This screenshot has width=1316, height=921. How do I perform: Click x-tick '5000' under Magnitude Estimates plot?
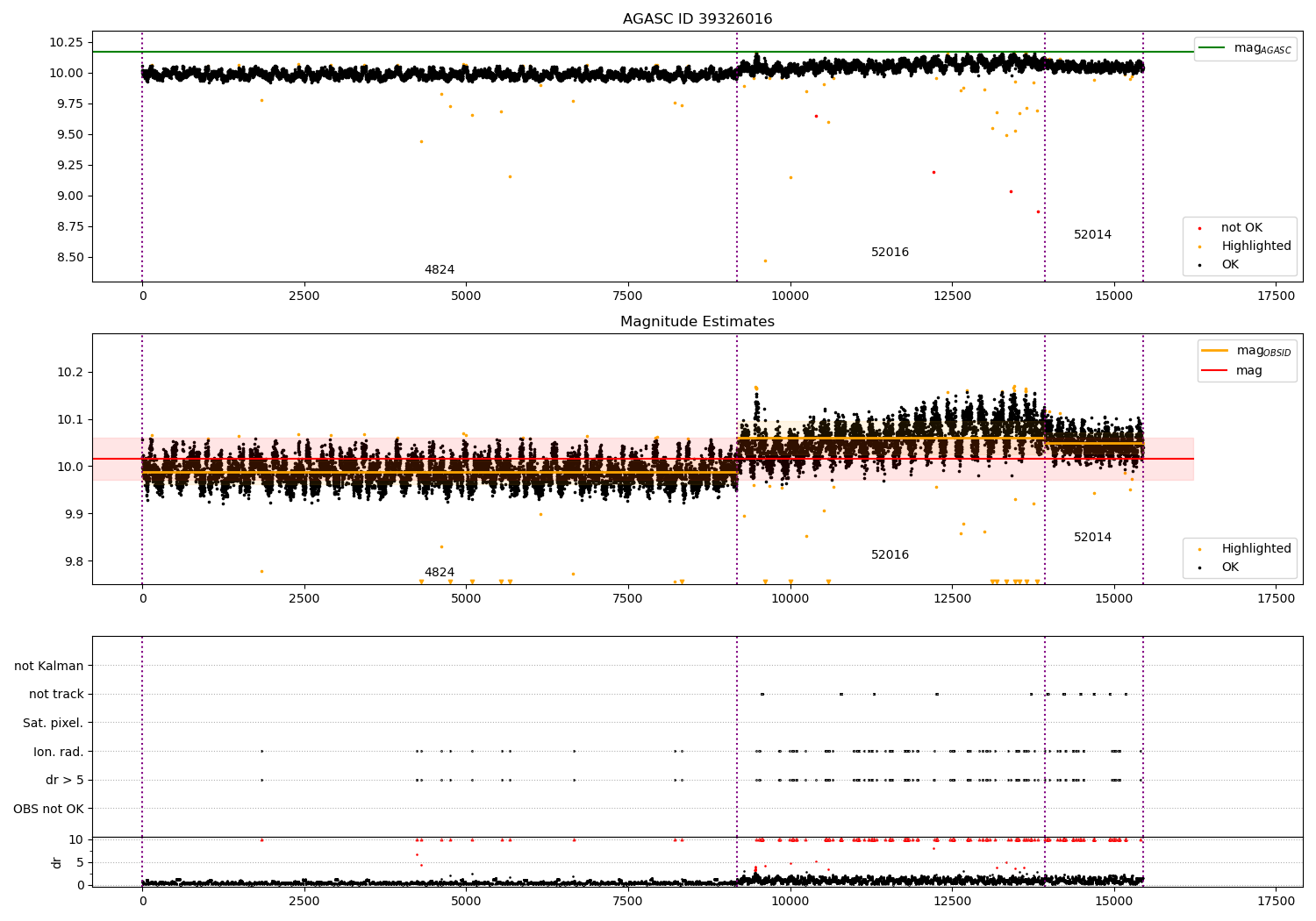click(x=466, y=599)
